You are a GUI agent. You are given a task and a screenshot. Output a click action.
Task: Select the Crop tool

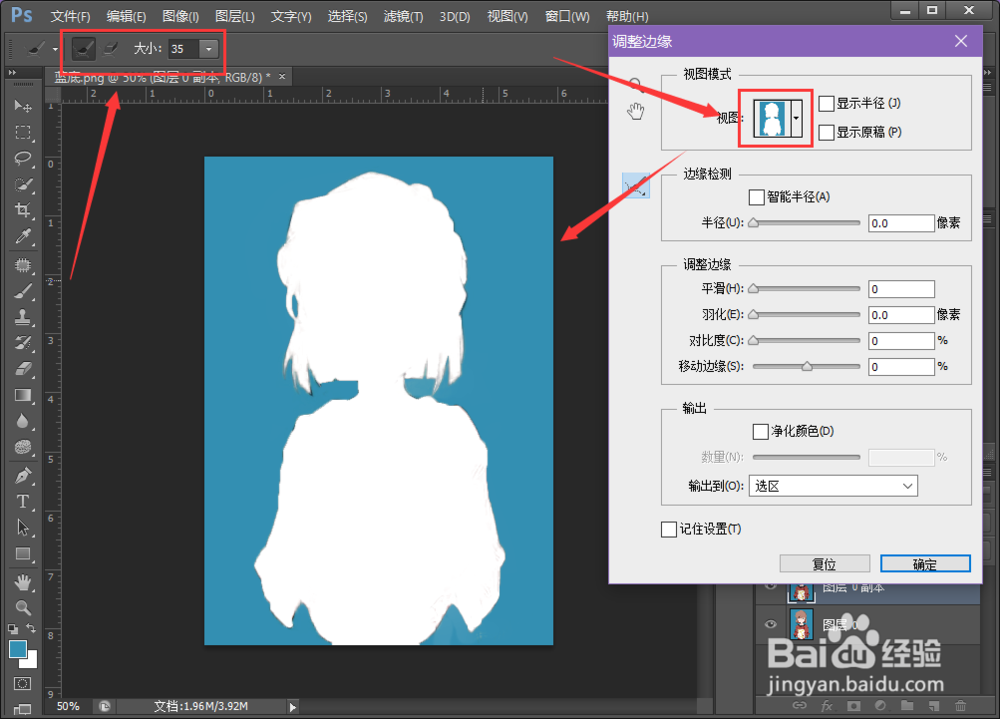(x=23, y=211)
